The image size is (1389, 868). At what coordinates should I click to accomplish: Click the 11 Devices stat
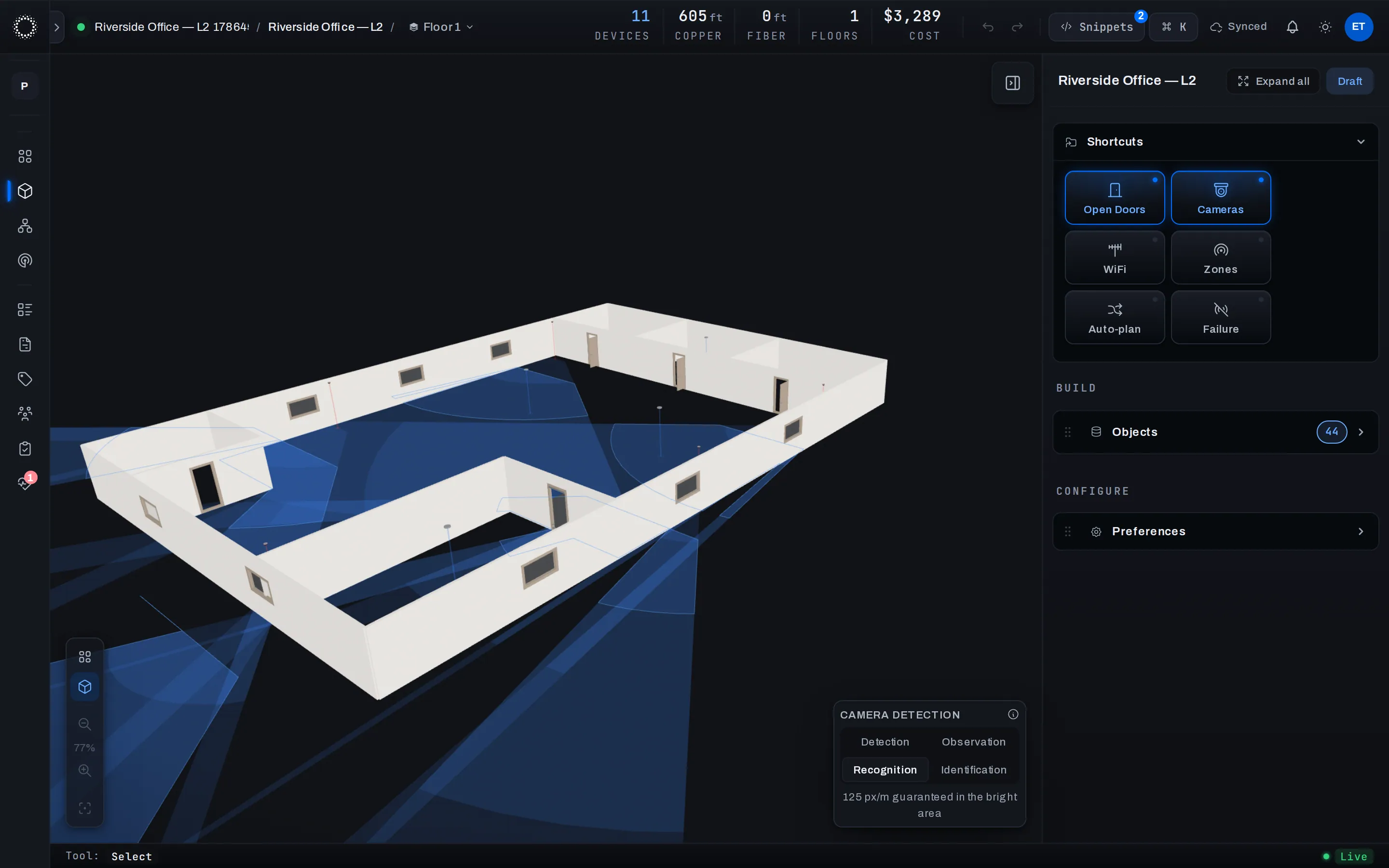[622, 25]
